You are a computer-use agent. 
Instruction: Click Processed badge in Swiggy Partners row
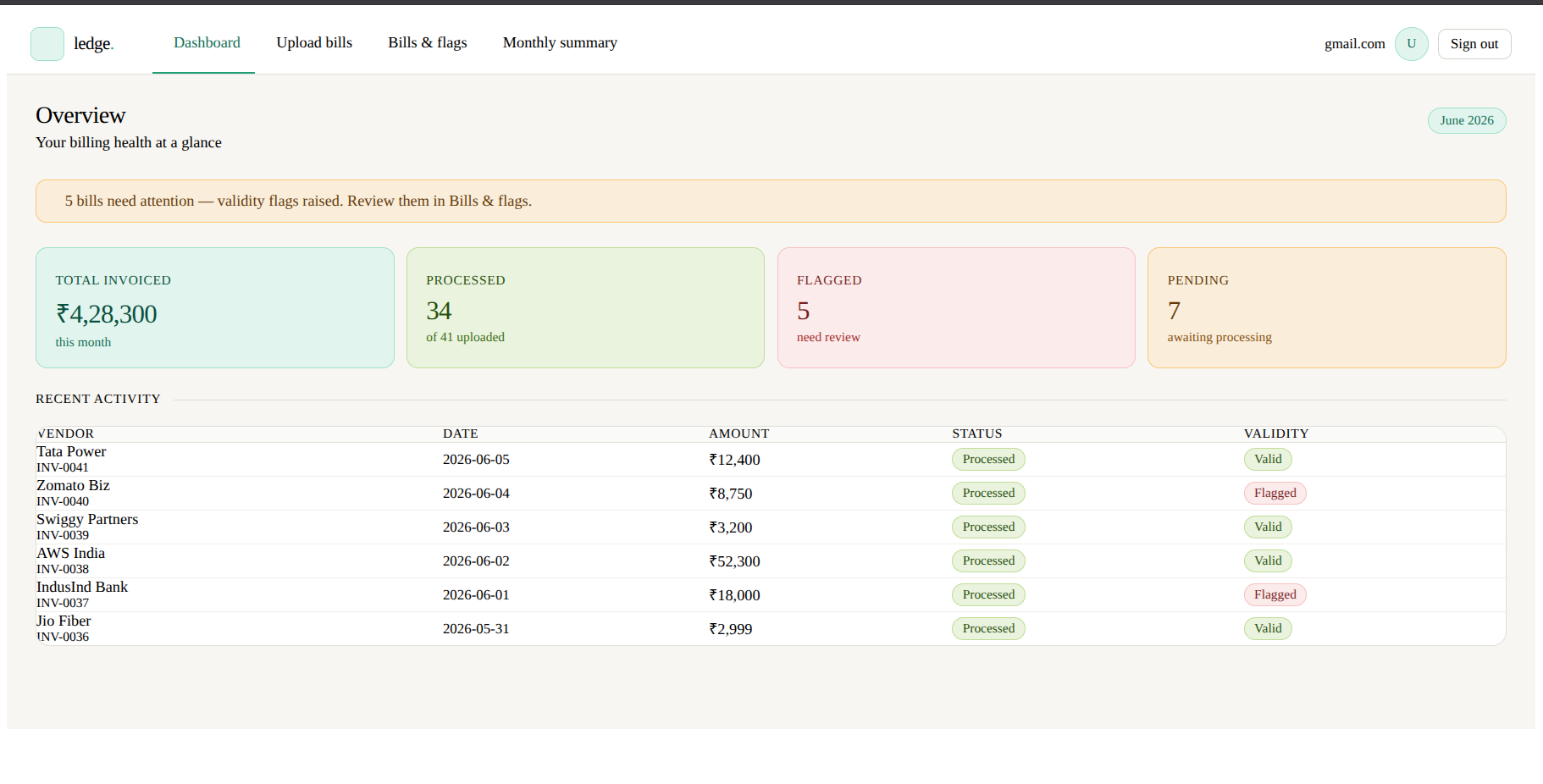[x=988, y=527]
